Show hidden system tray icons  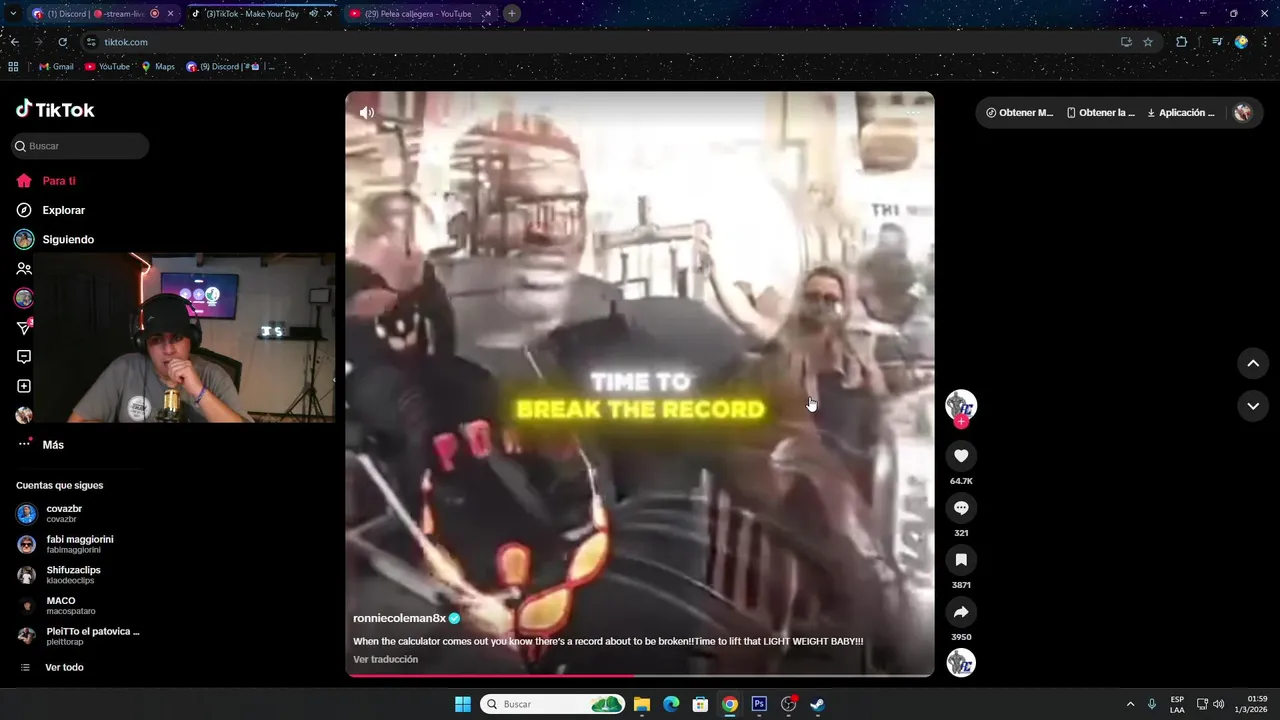coord(1131,704)
